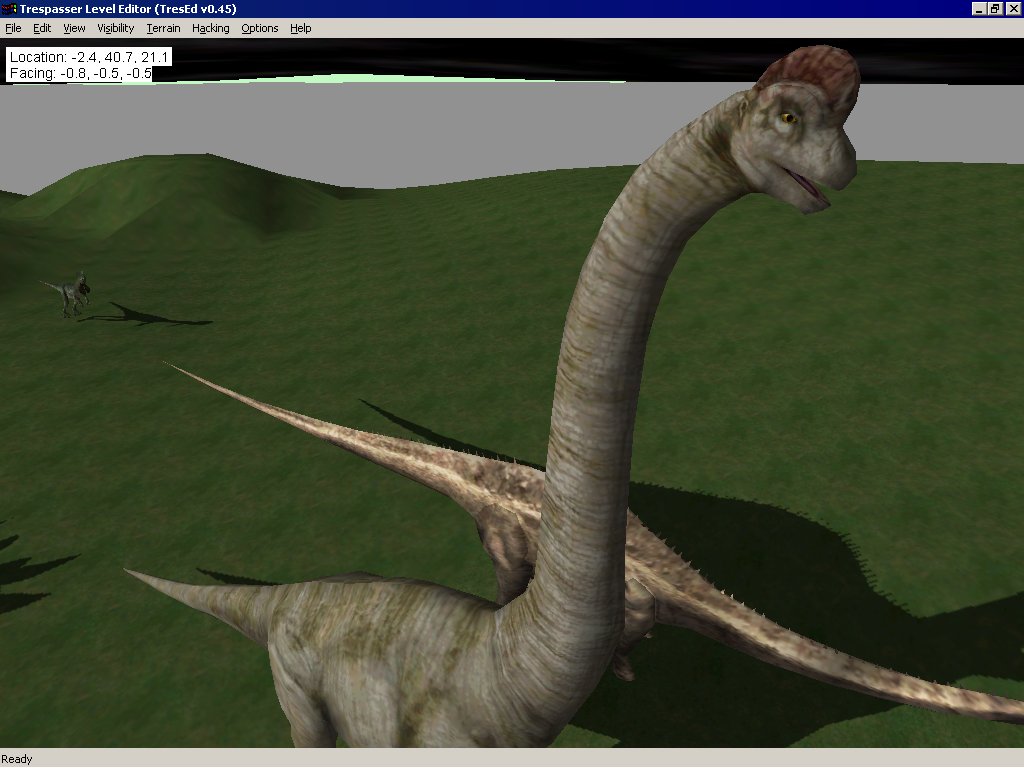
Task: Open the Help menu
Action: pos(300,28)
